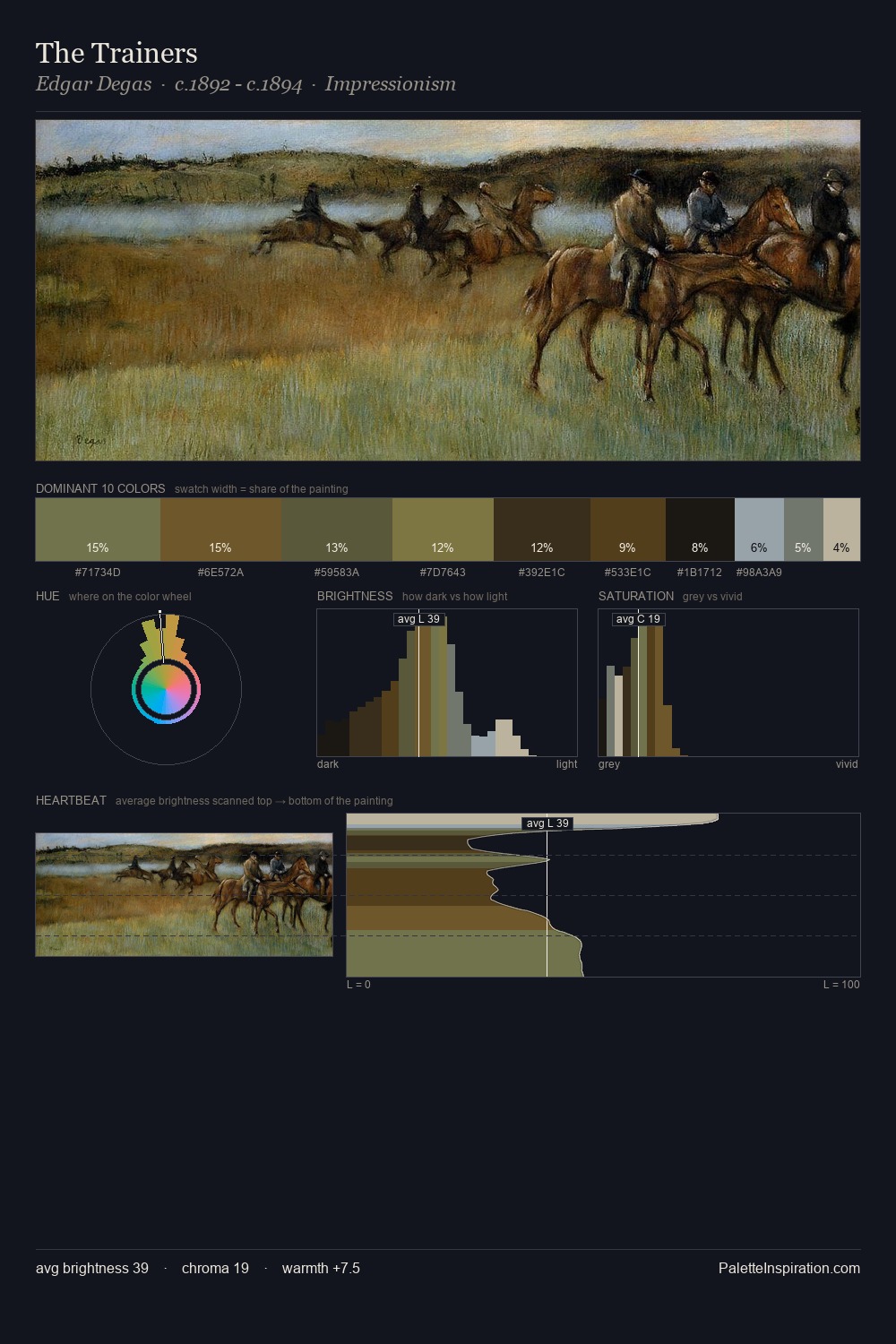Choose the beige 4% swatch

841,530
